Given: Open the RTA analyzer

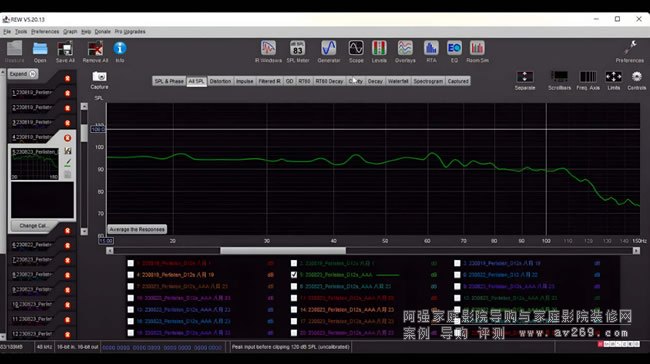Looking at the screenshot, I should [x=431, y=52].
